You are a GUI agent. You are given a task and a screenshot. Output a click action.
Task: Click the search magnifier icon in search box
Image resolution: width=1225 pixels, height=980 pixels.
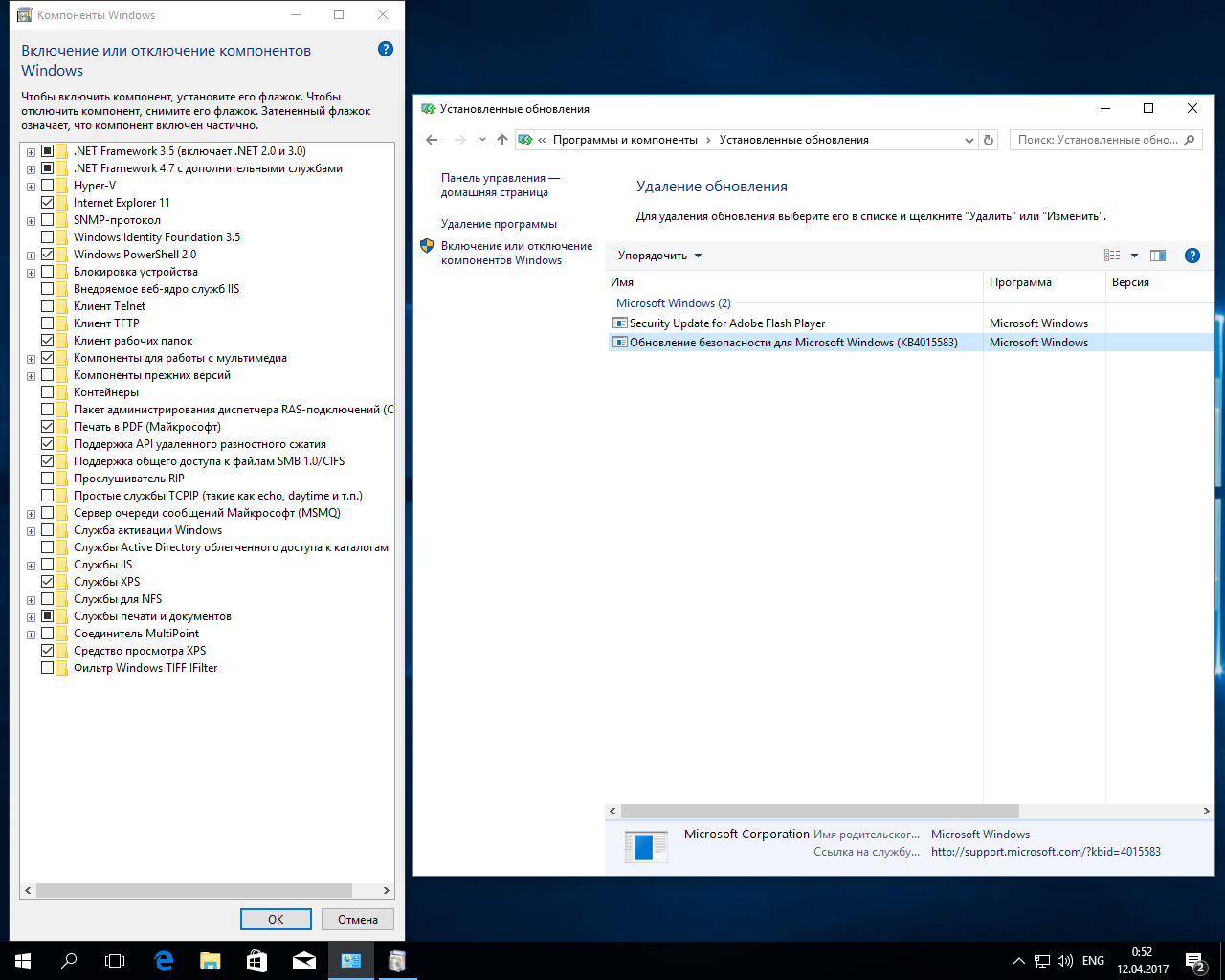1190,140
